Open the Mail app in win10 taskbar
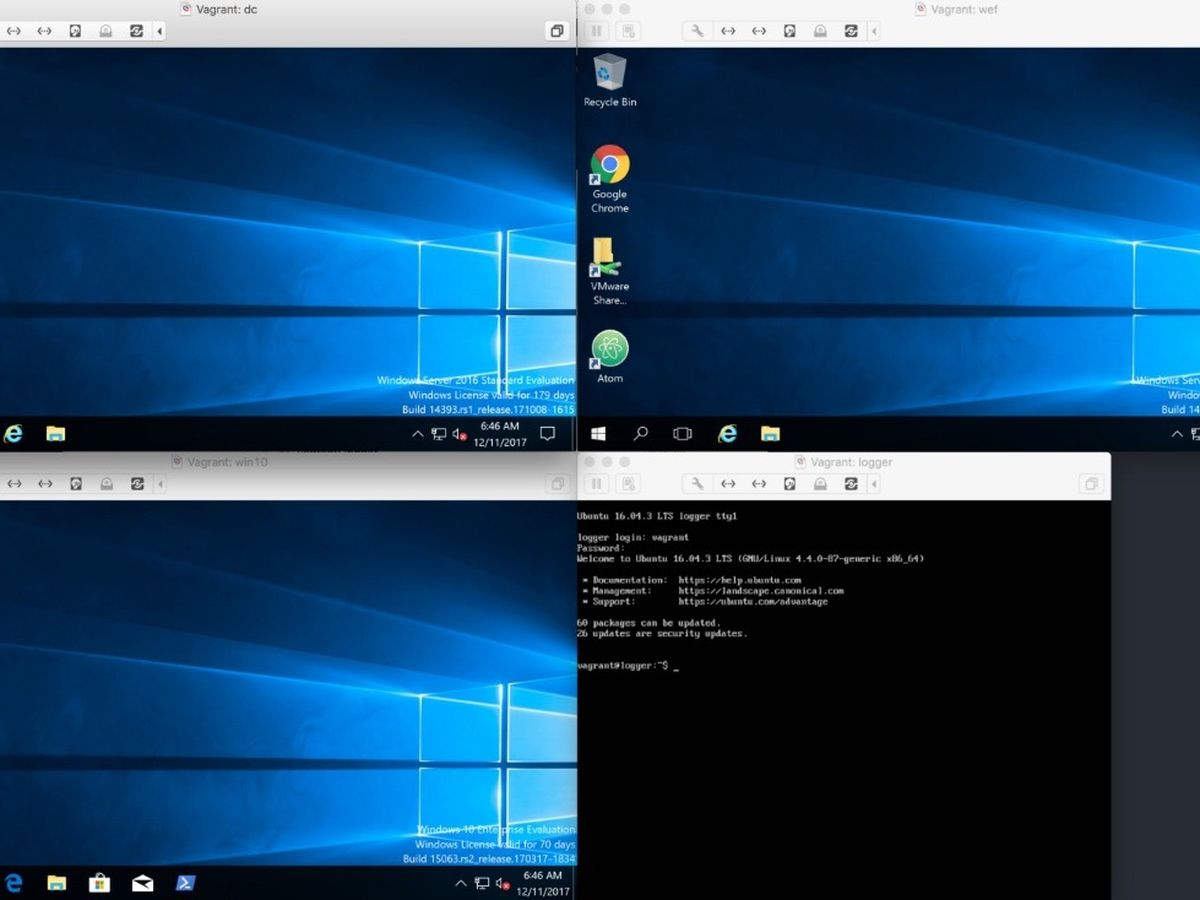 coord(142,883)
